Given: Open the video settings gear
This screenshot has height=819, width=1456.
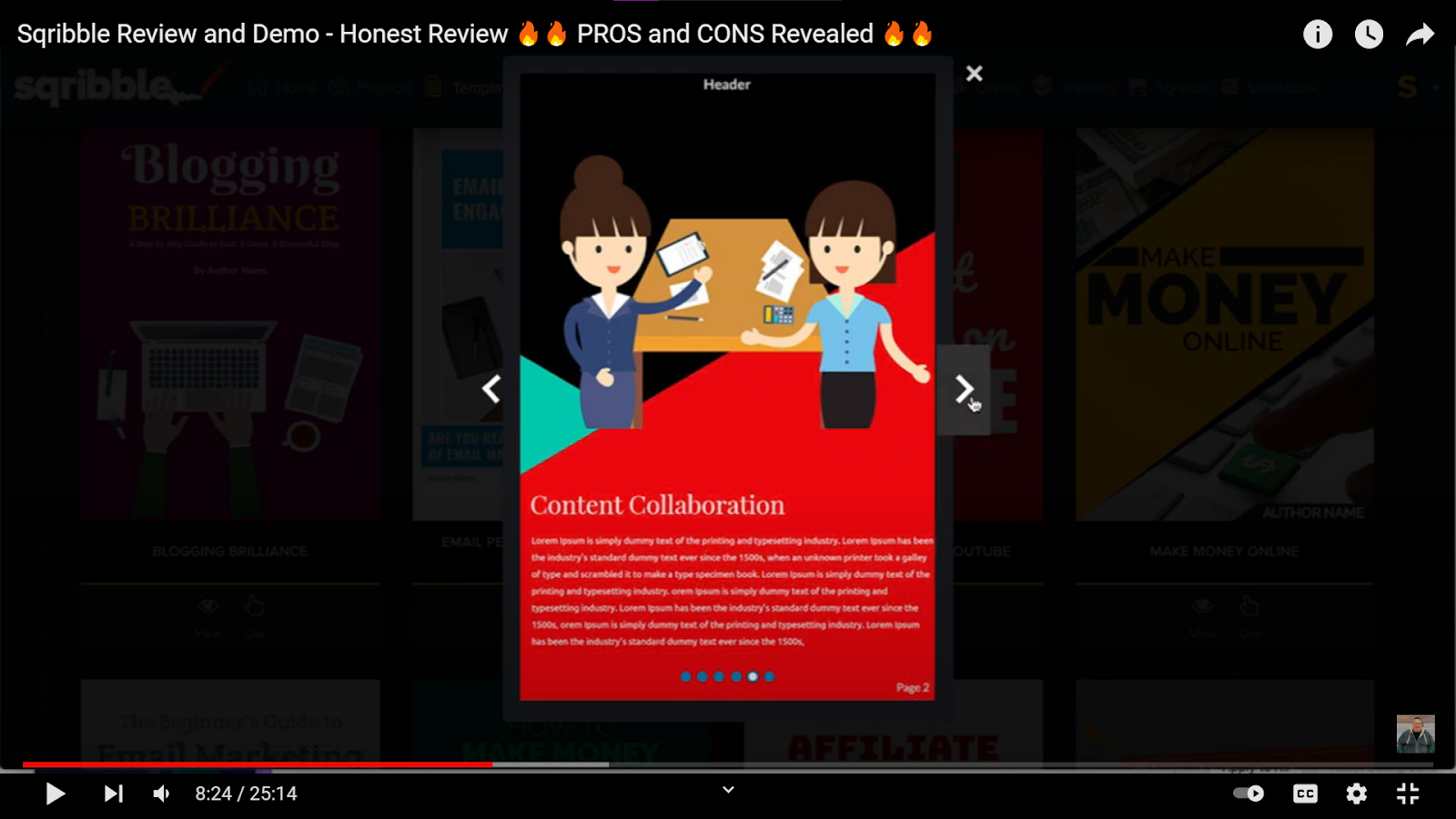Looking at the screenshot, I should (1357, 794).
